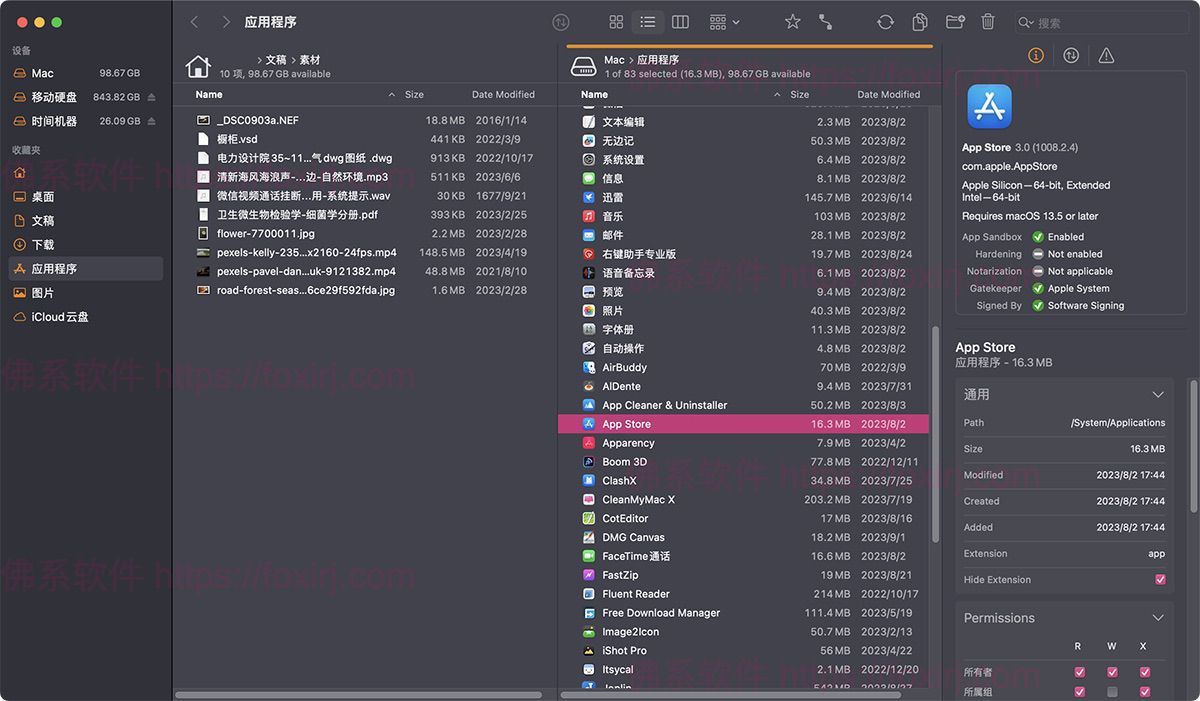Uncheck the Hide Extension checkbox
Screen dimensions: 1200x701
(x=1160, y=579)
